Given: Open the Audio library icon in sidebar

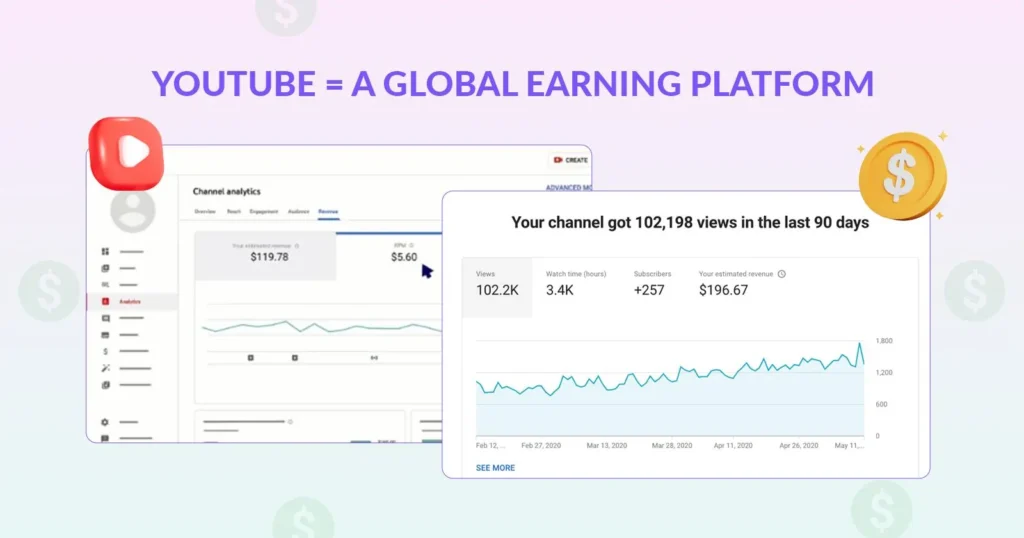Looking at the screenshot, I should (105, 385).
